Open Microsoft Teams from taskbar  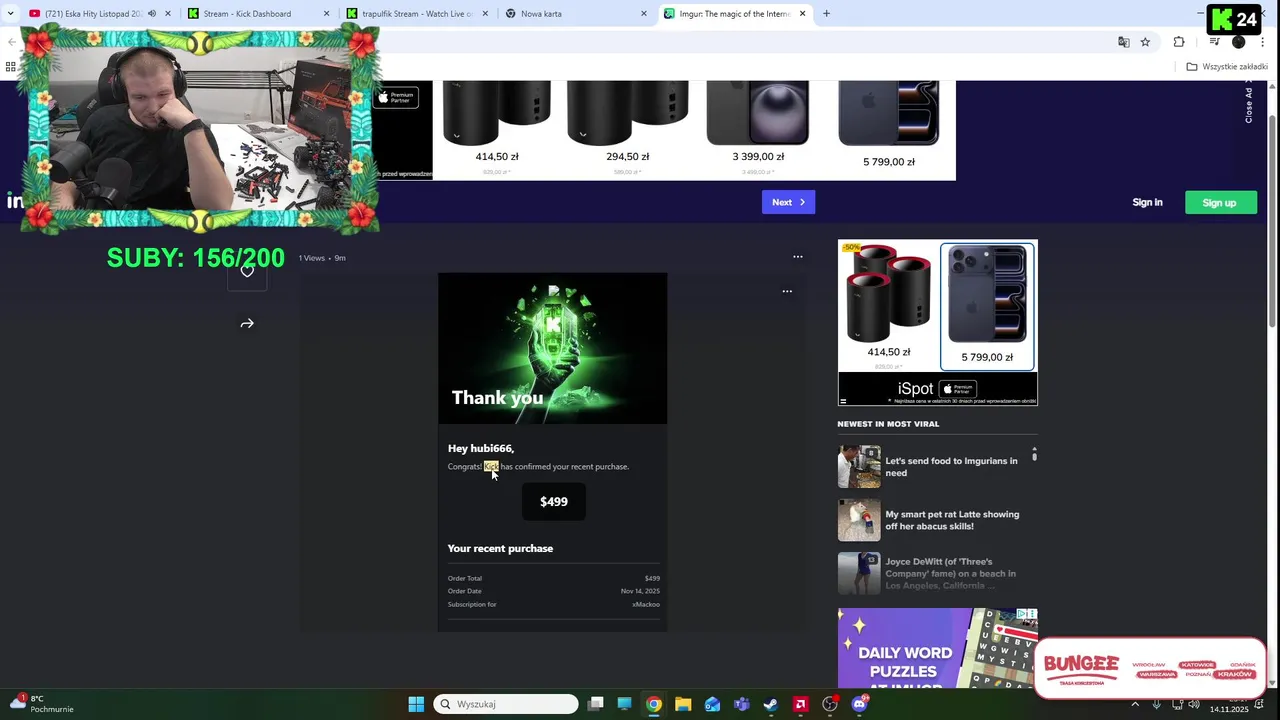point(741,704)
